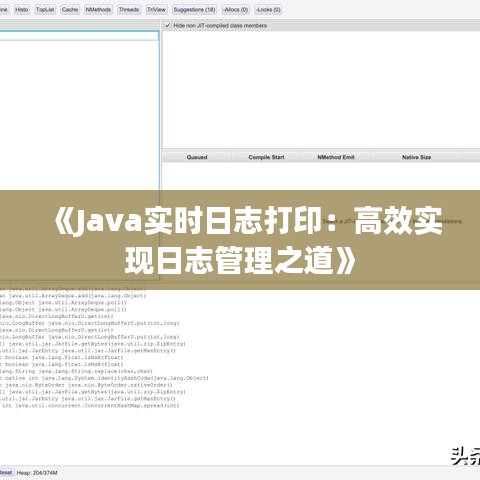Open the -Allocs (0) report
The height and width of the screenshot is (480, 480).
click(236, 10)
